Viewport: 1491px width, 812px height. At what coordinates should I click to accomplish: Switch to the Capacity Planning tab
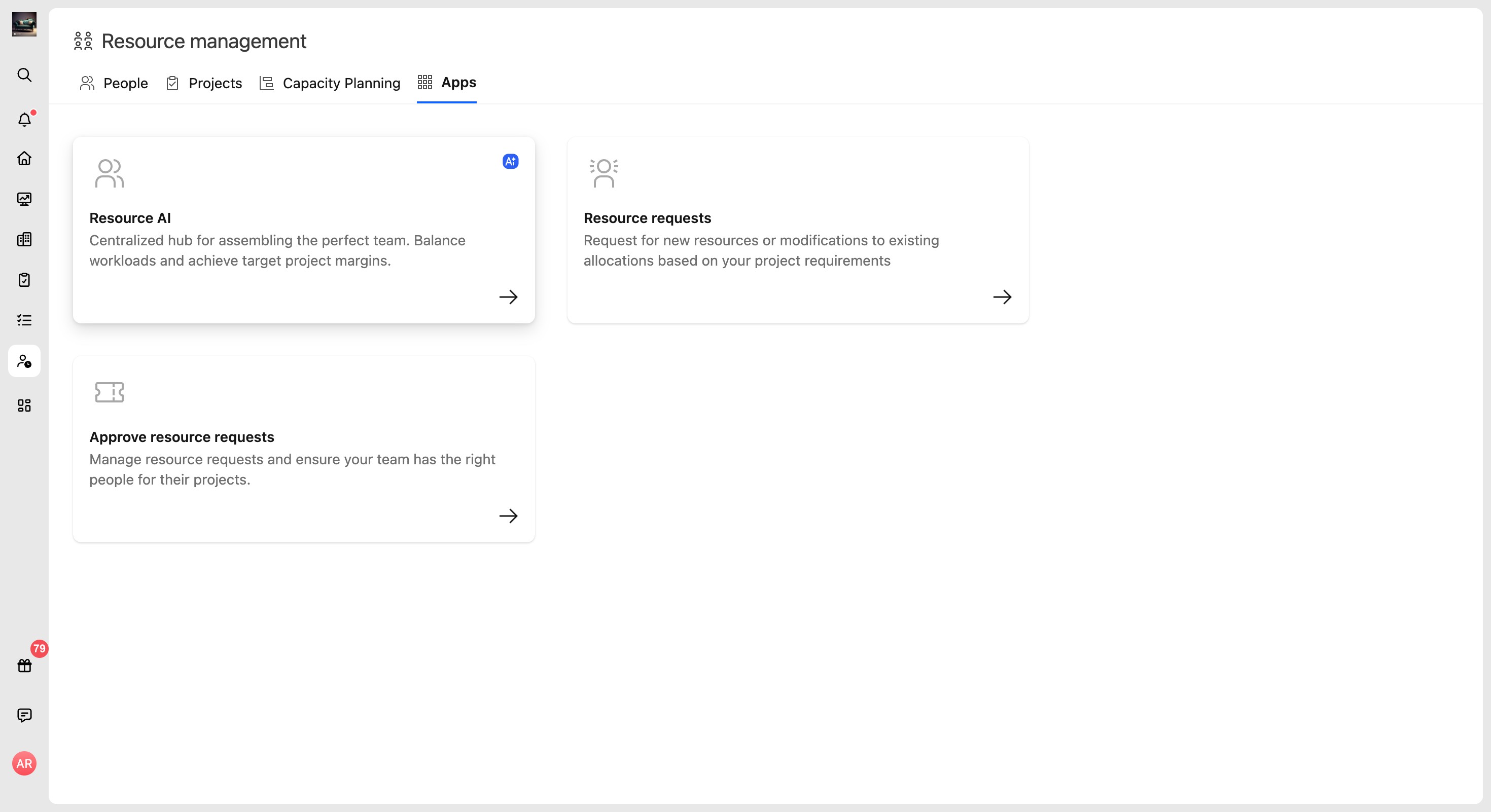[330, 83]
